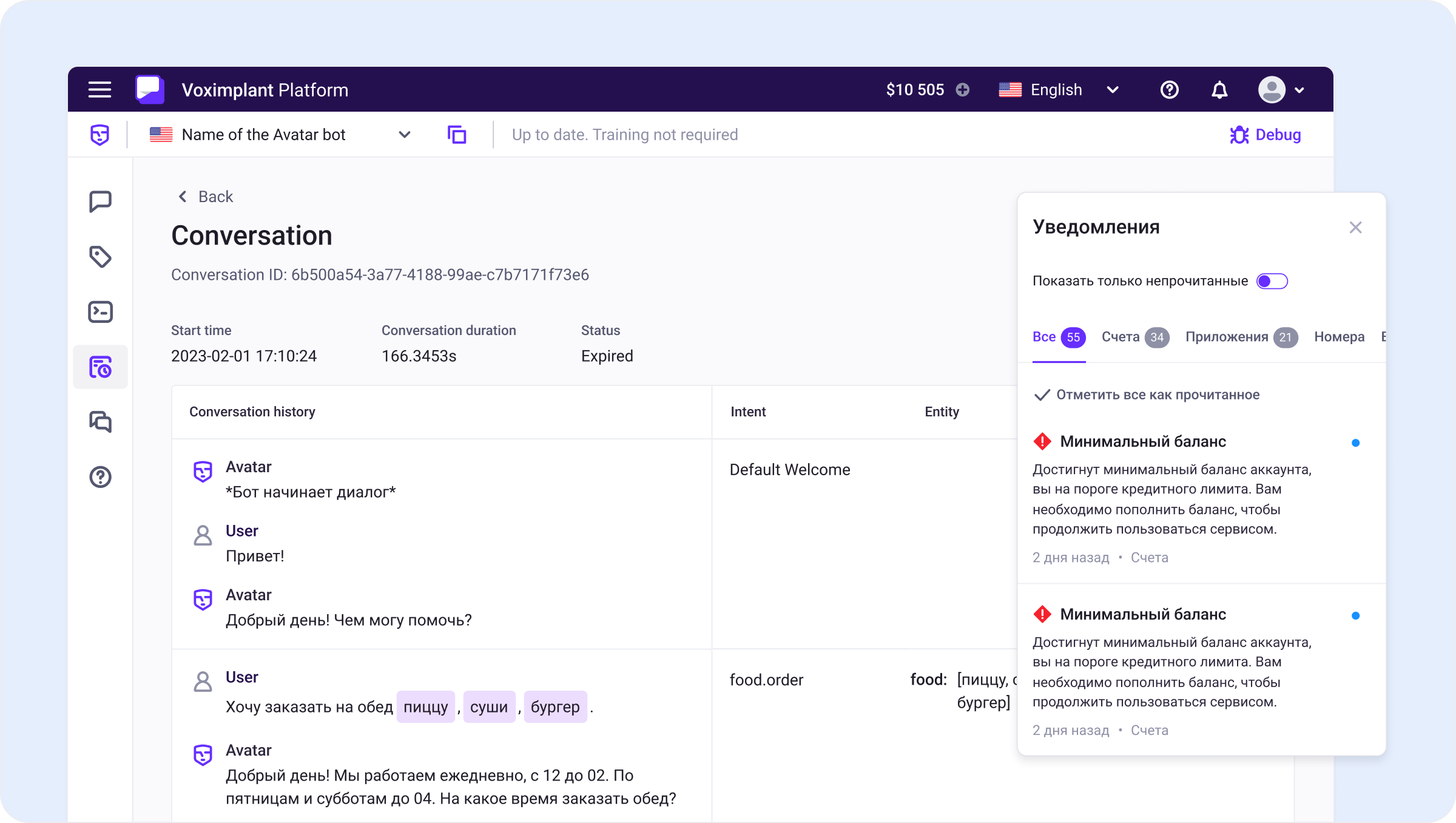Click the notifications bell icon
Image resolution: width=1456 pixels, height=823 pixels.
(x=1219, y=90)
